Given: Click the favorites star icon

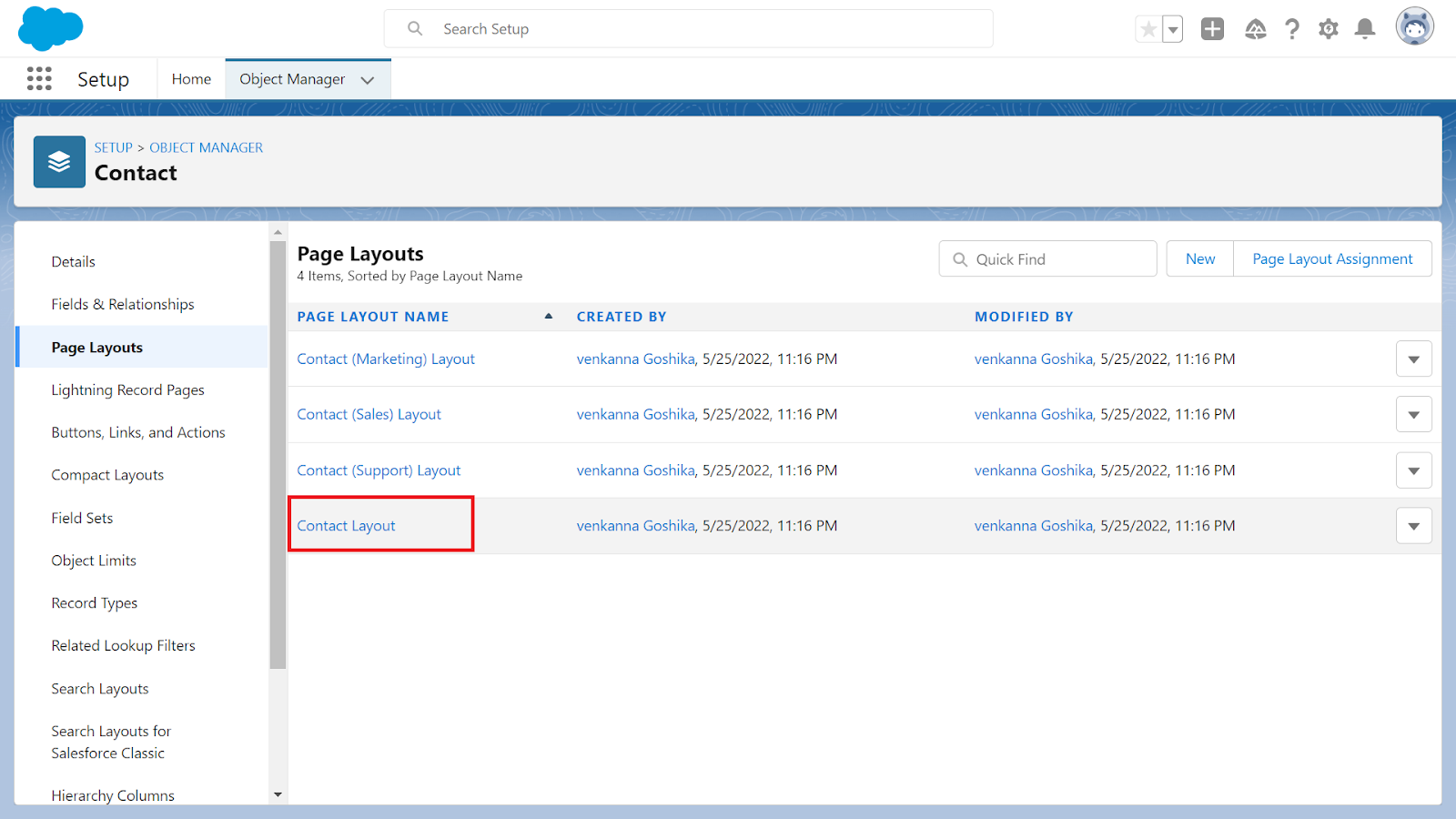Looking at the screenshot, I should click(x=1148, y=29).
